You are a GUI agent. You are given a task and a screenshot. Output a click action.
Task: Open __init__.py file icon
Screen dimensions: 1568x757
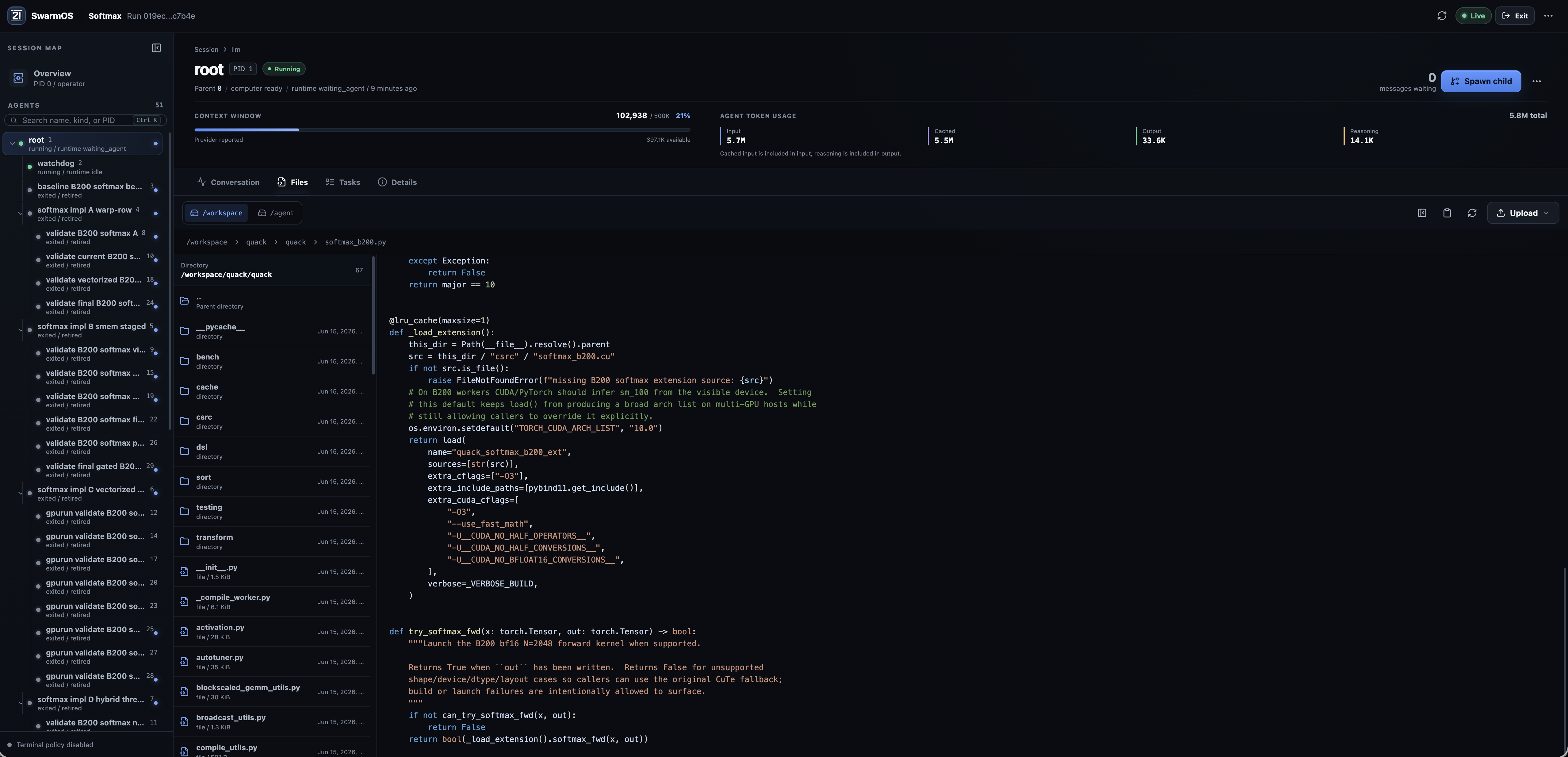[x=185, y=571]
